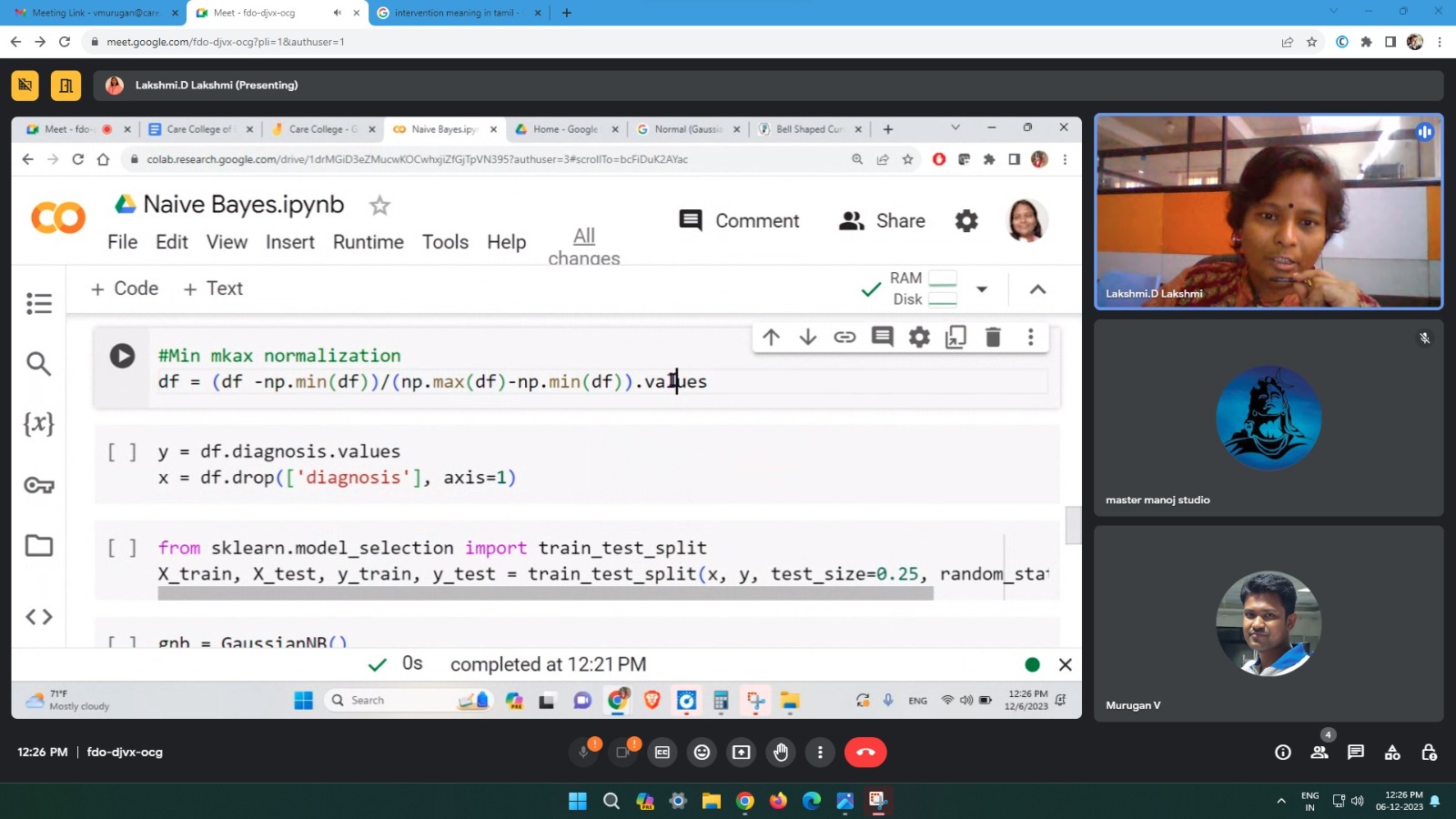Click the Share button in Colab

pyautogui.click(x=882, y=221)
